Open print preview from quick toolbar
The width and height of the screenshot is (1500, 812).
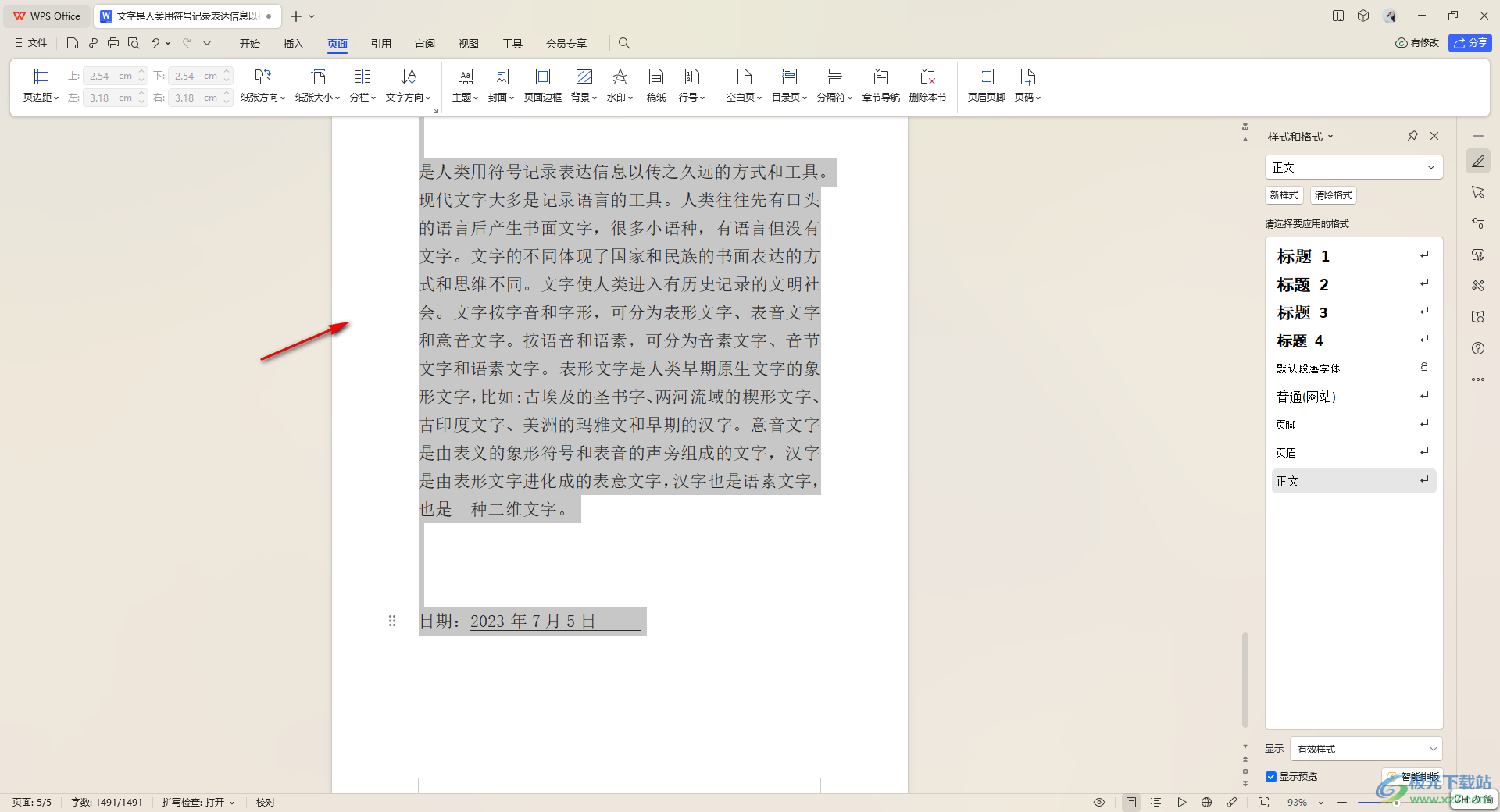(134, 43)
